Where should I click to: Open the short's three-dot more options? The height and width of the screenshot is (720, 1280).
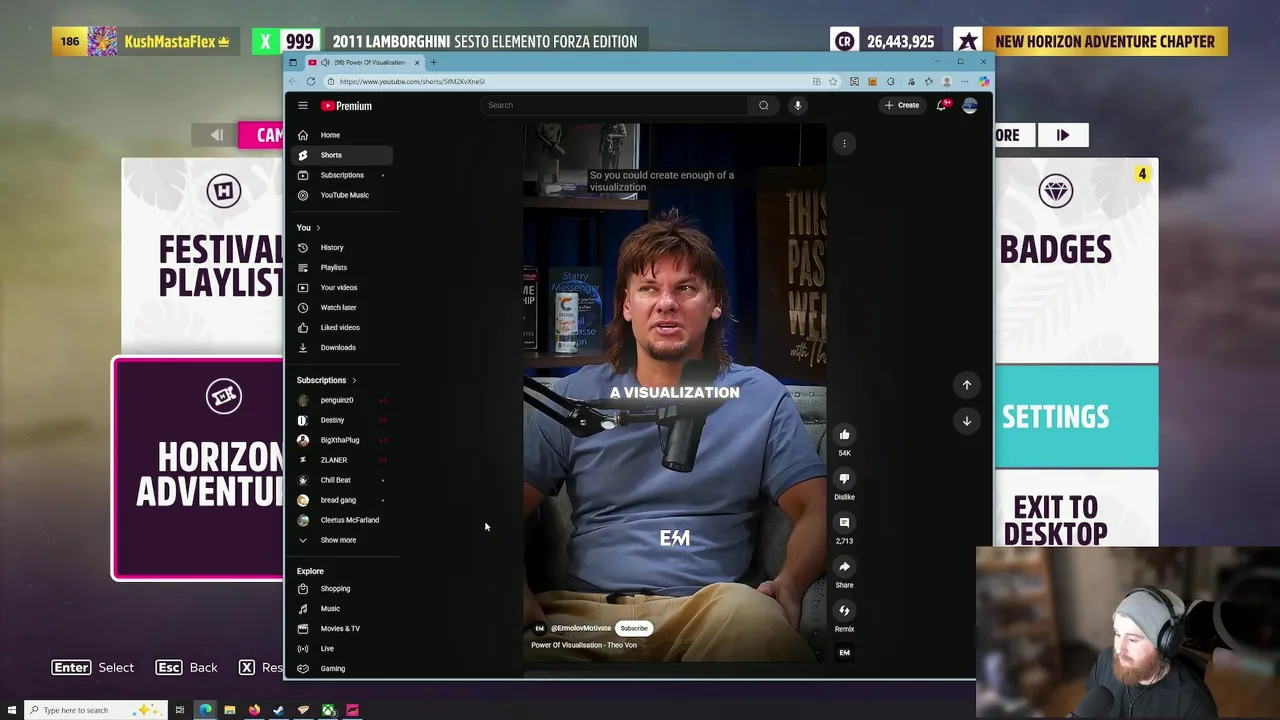844,143
